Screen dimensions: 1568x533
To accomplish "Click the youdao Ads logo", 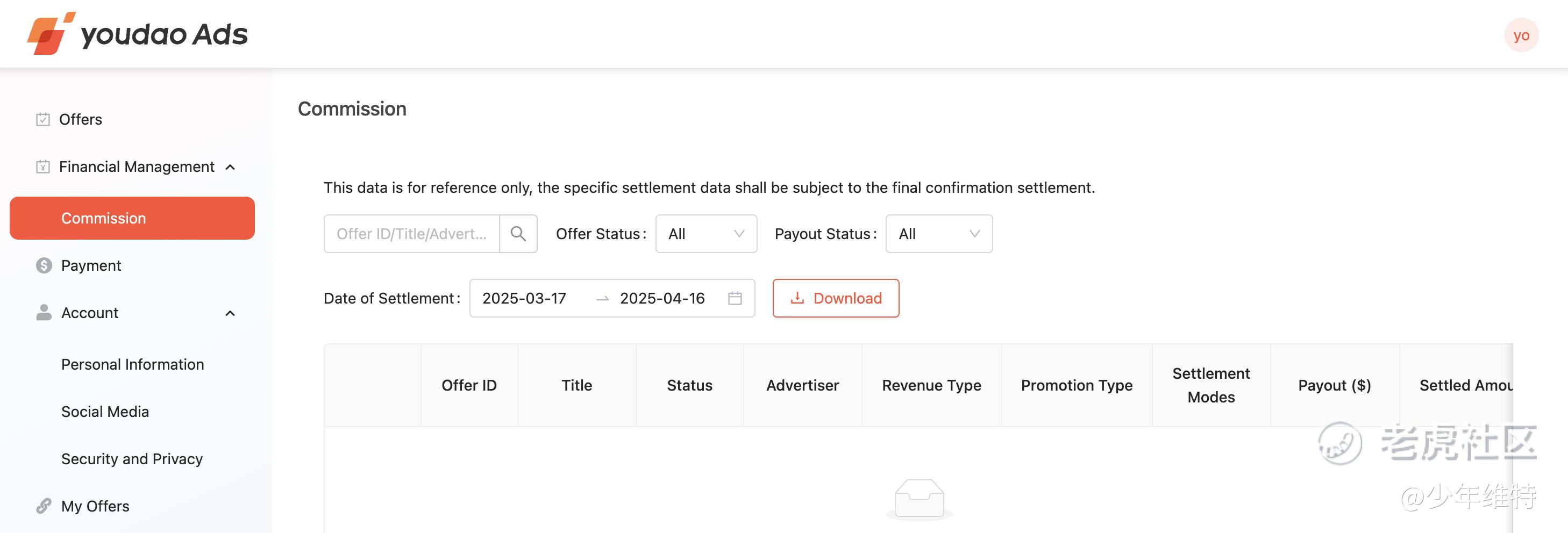I will point(138,33).
